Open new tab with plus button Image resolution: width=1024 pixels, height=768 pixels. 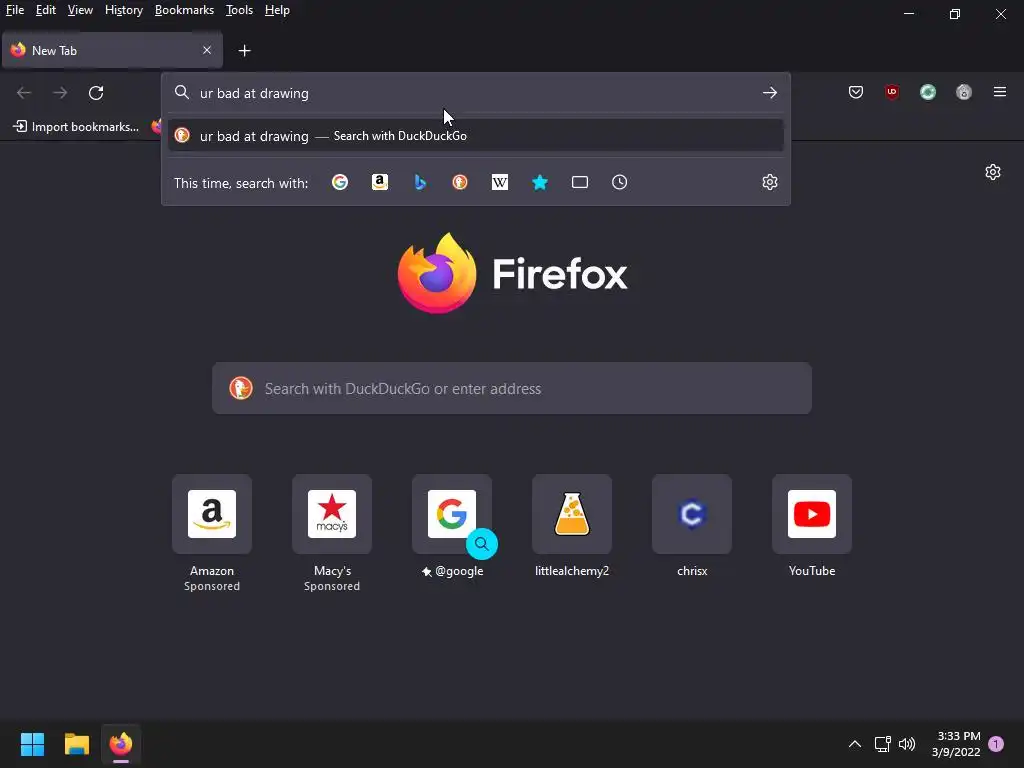click(244, 50)
